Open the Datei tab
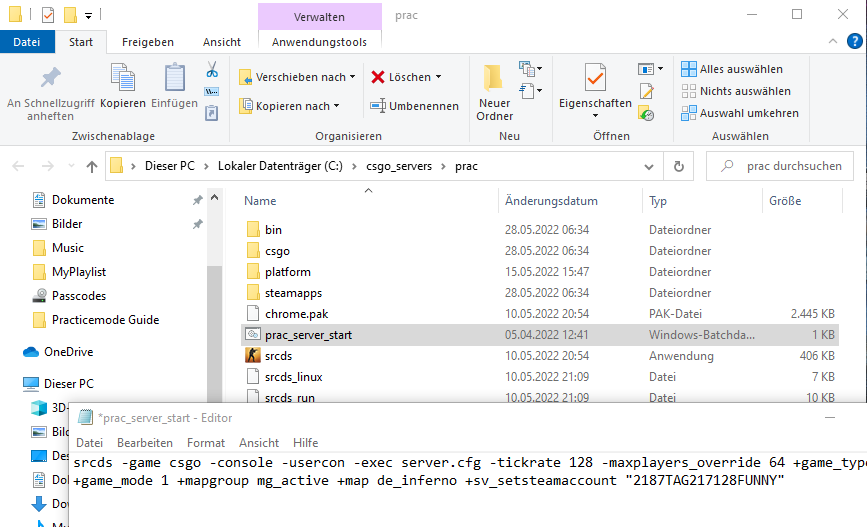 (x=27, y=42)
